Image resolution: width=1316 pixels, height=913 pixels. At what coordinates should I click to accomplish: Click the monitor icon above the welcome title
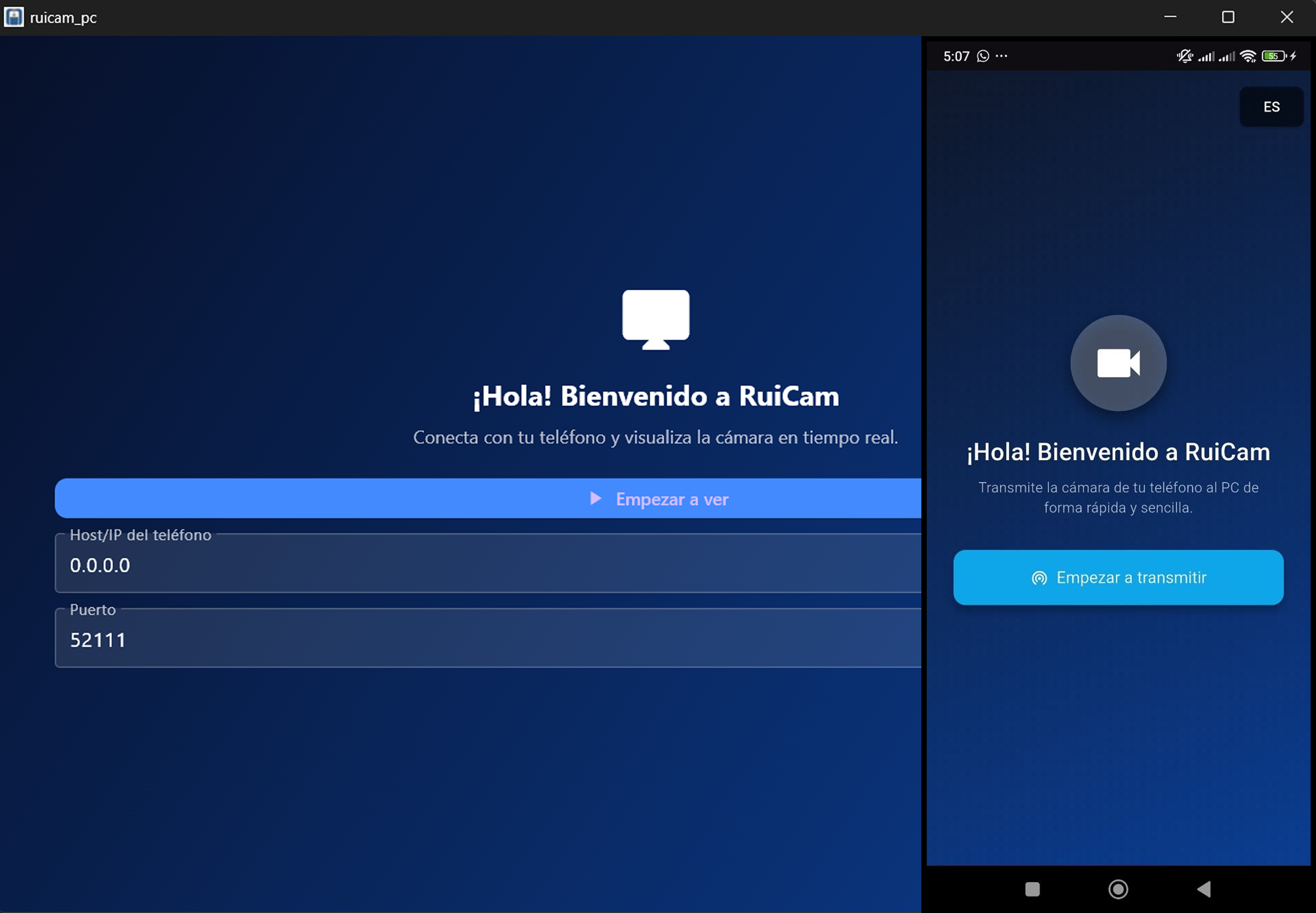coord(656,319)
